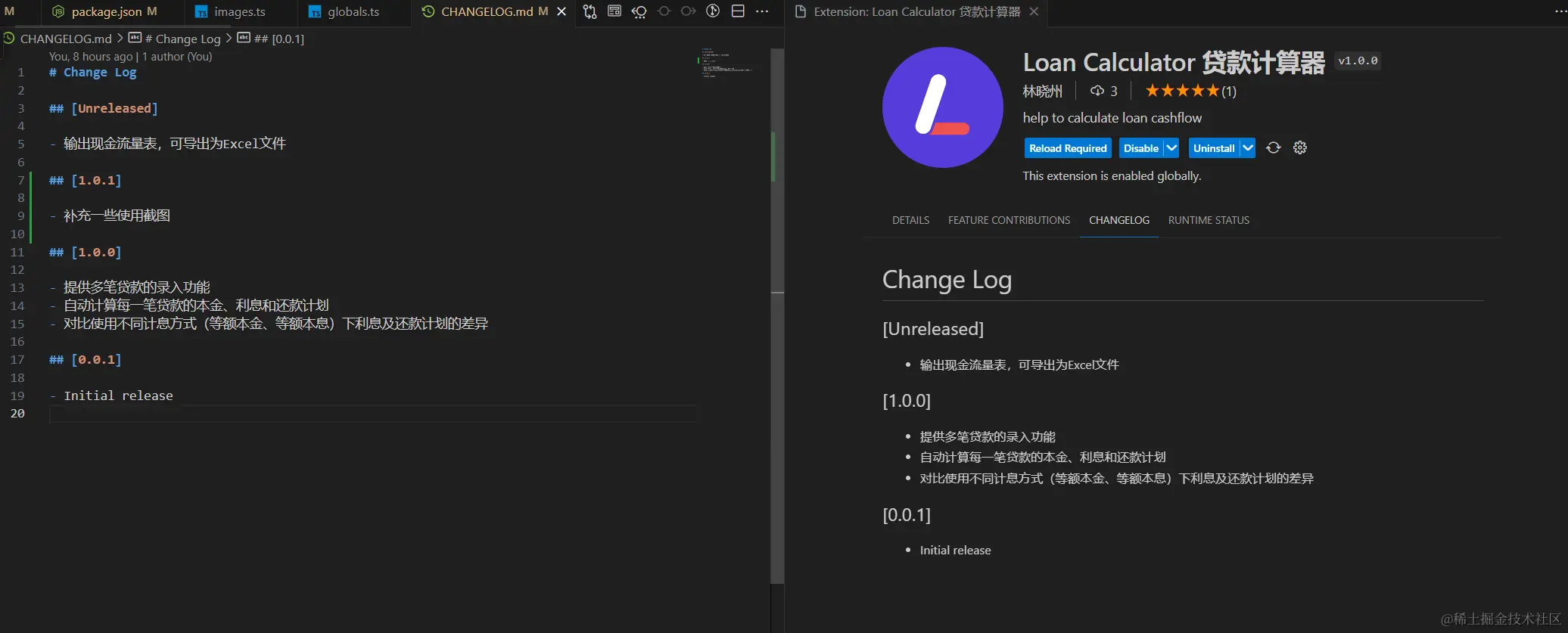Click the five-star rating
Image resolution: width=1568 pixels, height=633 pixels.
tap(1182, 91)
